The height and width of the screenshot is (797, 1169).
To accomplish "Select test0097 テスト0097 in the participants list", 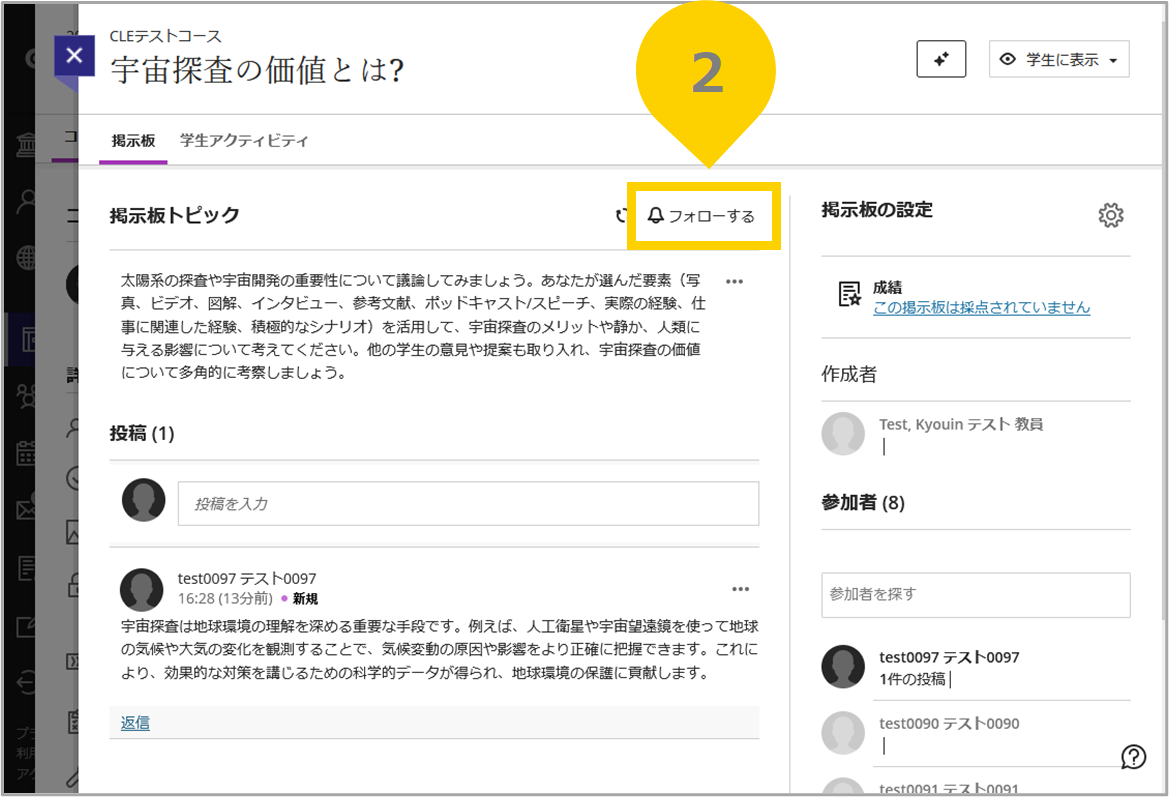I will 948,658.
